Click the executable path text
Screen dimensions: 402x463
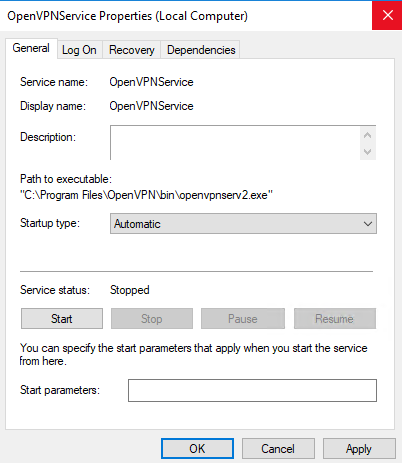pyautogui.click(x=146, y=195)
